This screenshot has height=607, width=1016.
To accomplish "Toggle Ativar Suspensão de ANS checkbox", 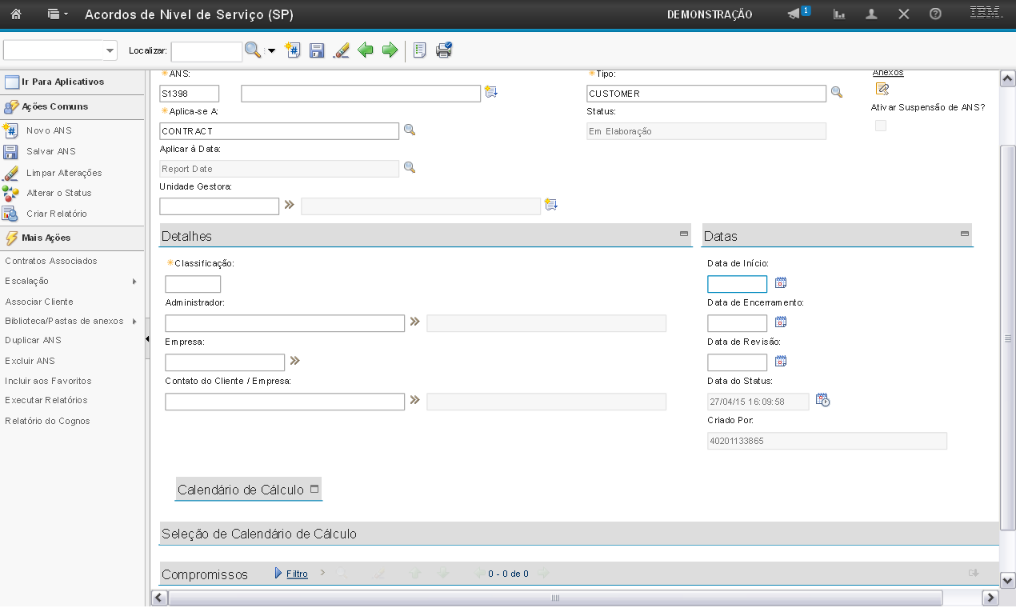I will 880,125.
